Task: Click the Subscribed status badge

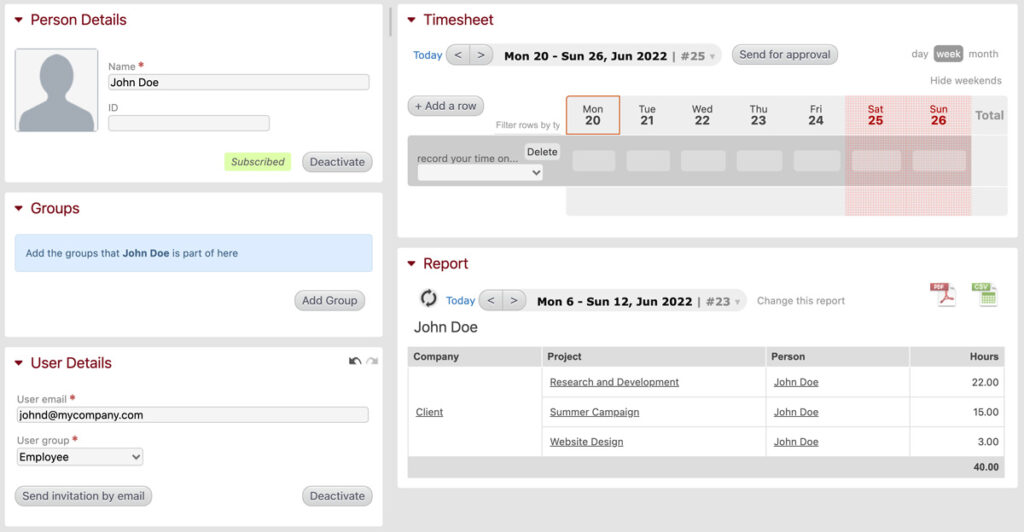Action: coord(257,162)
